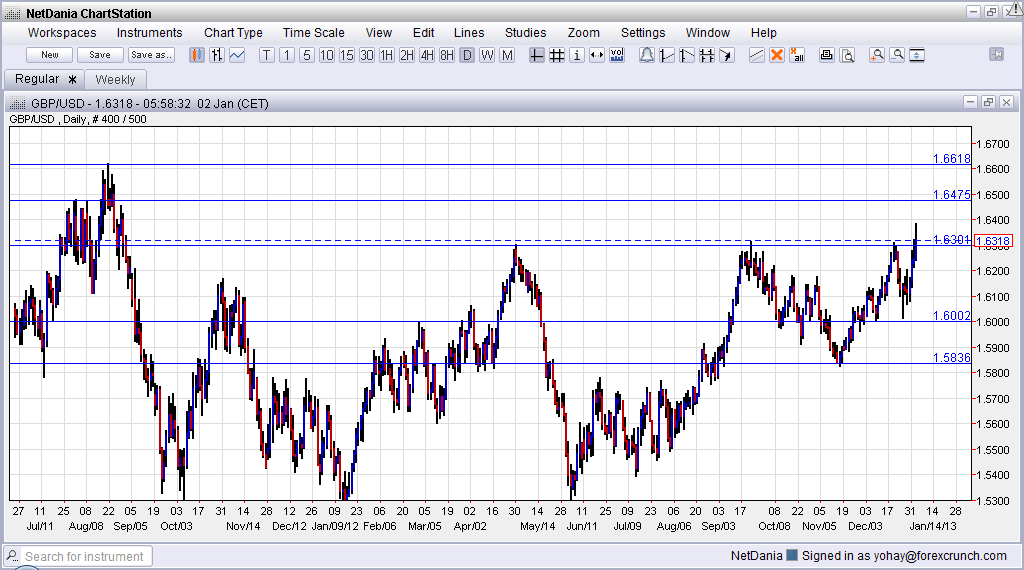Click the New button
The height and width of the screenshot is (570, 1024).
click(x=50, y=55)
